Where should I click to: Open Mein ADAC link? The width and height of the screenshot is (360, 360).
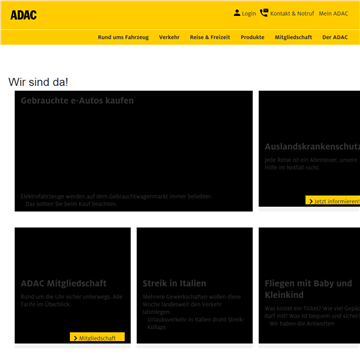coord(333,14)
